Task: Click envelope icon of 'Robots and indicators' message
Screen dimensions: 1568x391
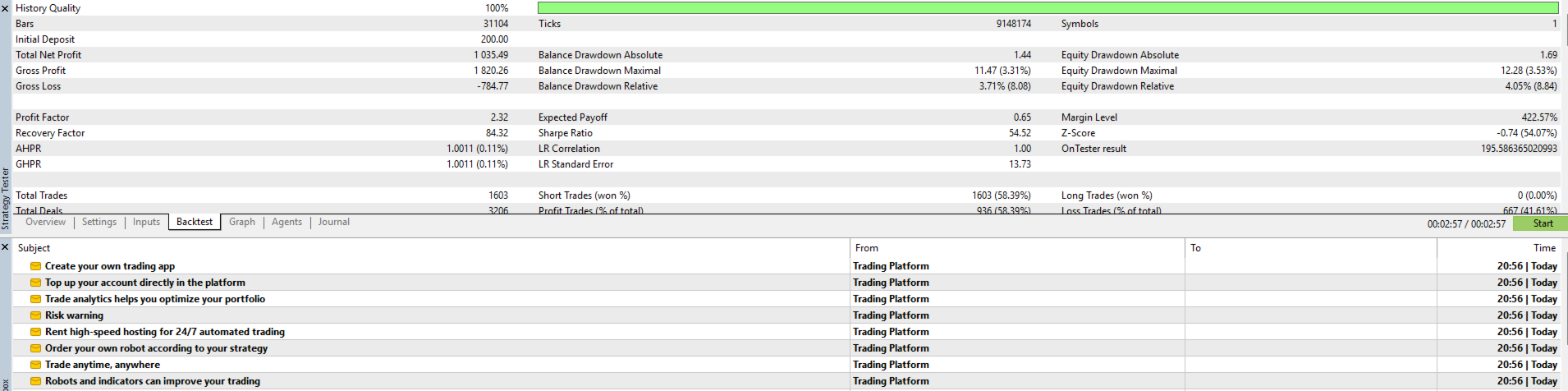Action: 35,381
